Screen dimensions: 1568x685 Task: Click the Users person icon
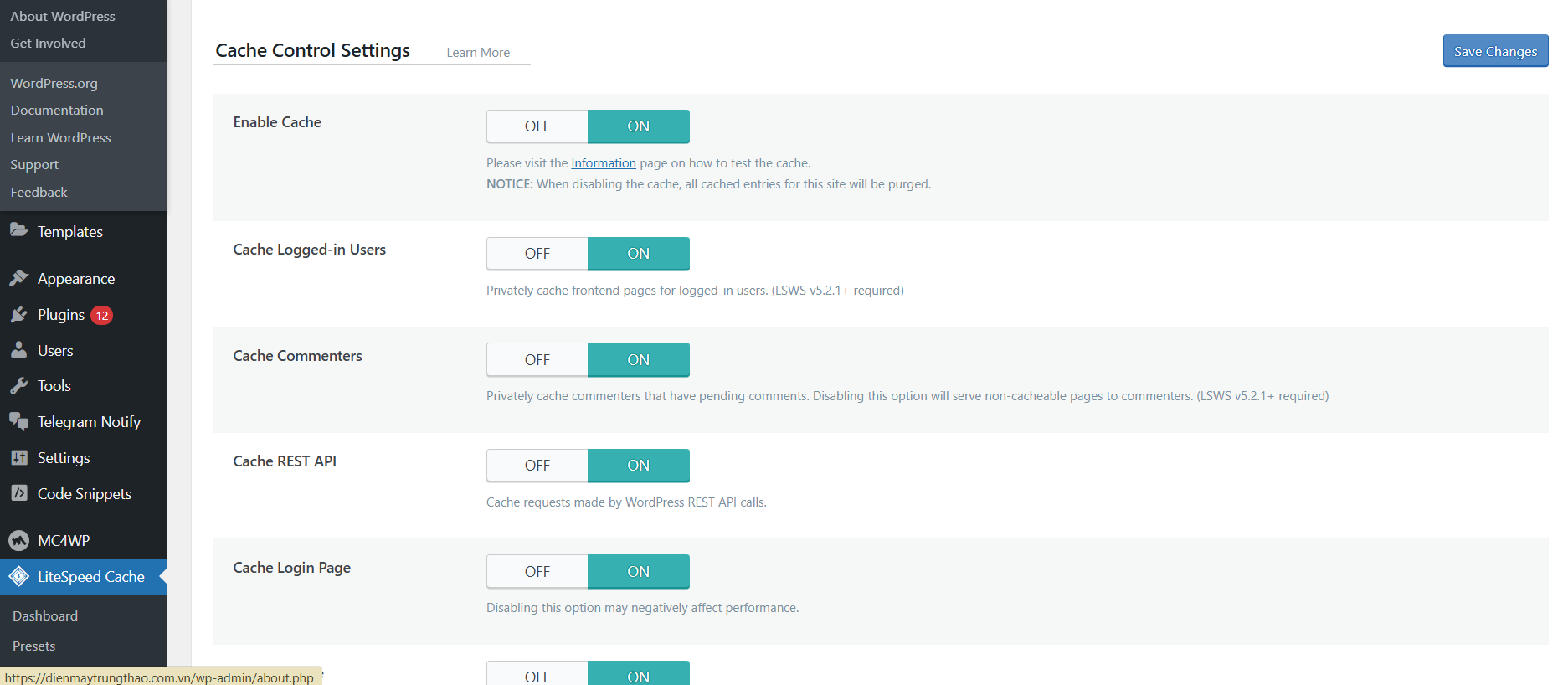click(18, 350)
